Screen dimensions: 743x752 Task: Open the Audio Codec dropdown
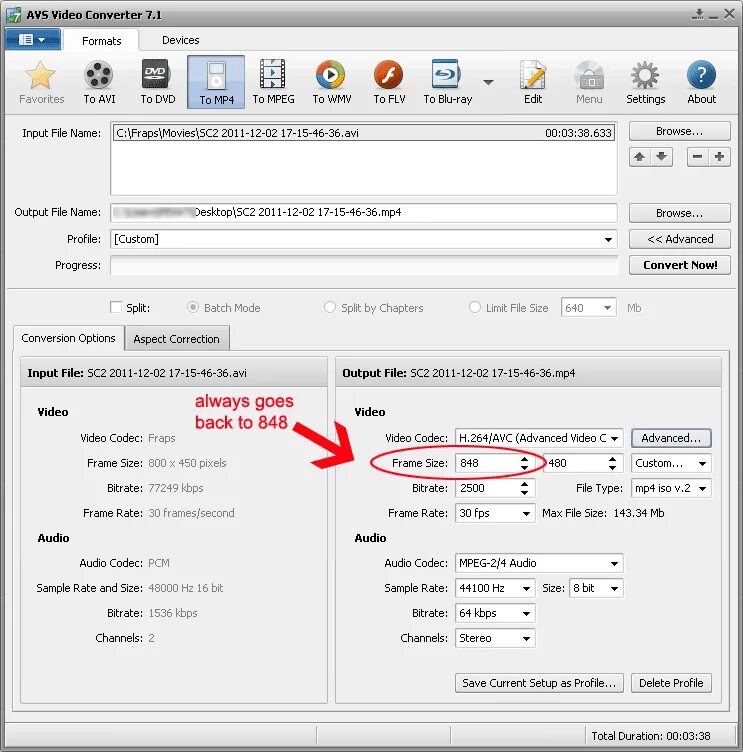coord(614,563)
